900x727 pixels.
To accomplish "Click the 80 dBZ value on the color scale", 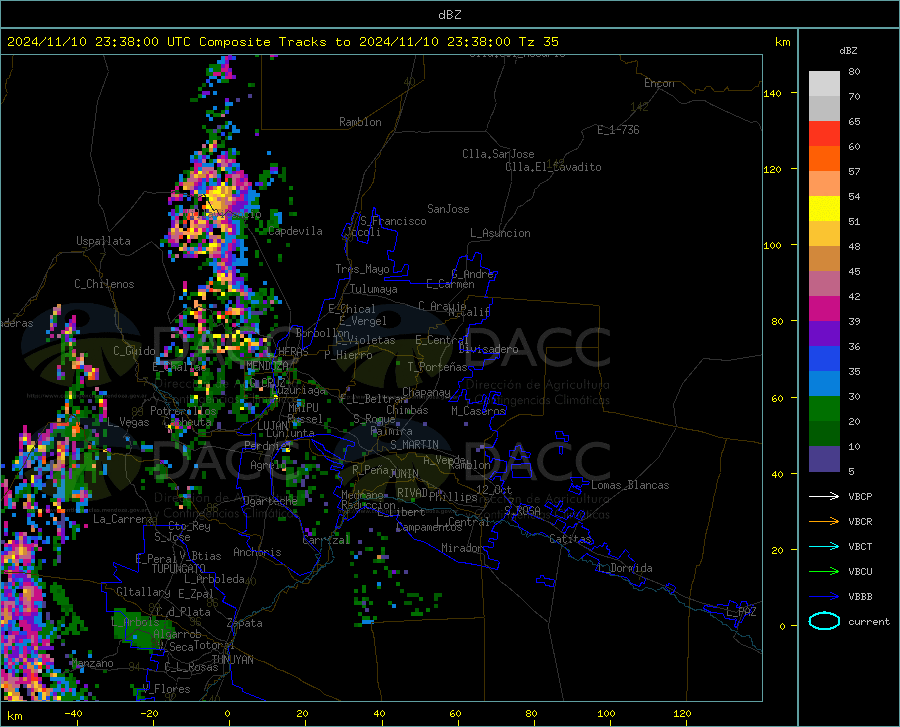I will (x=854, y=72).
